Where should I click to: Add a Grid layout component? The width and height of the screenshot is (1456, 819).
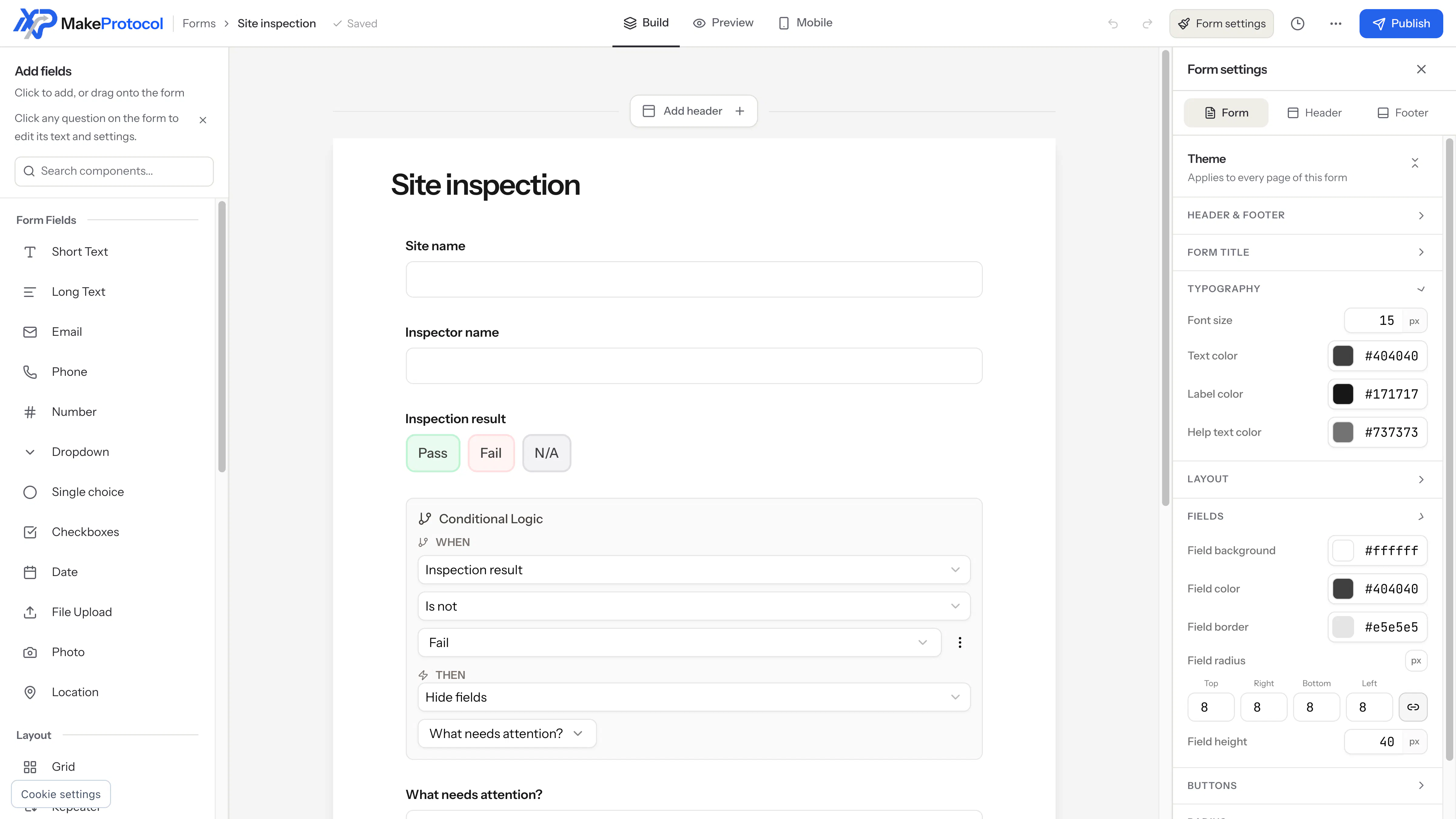click(x=107, y=767)
